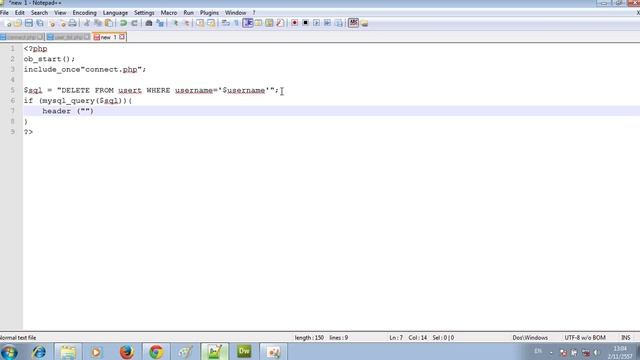
Task: Open the Window menu
Action: [236, 13]
